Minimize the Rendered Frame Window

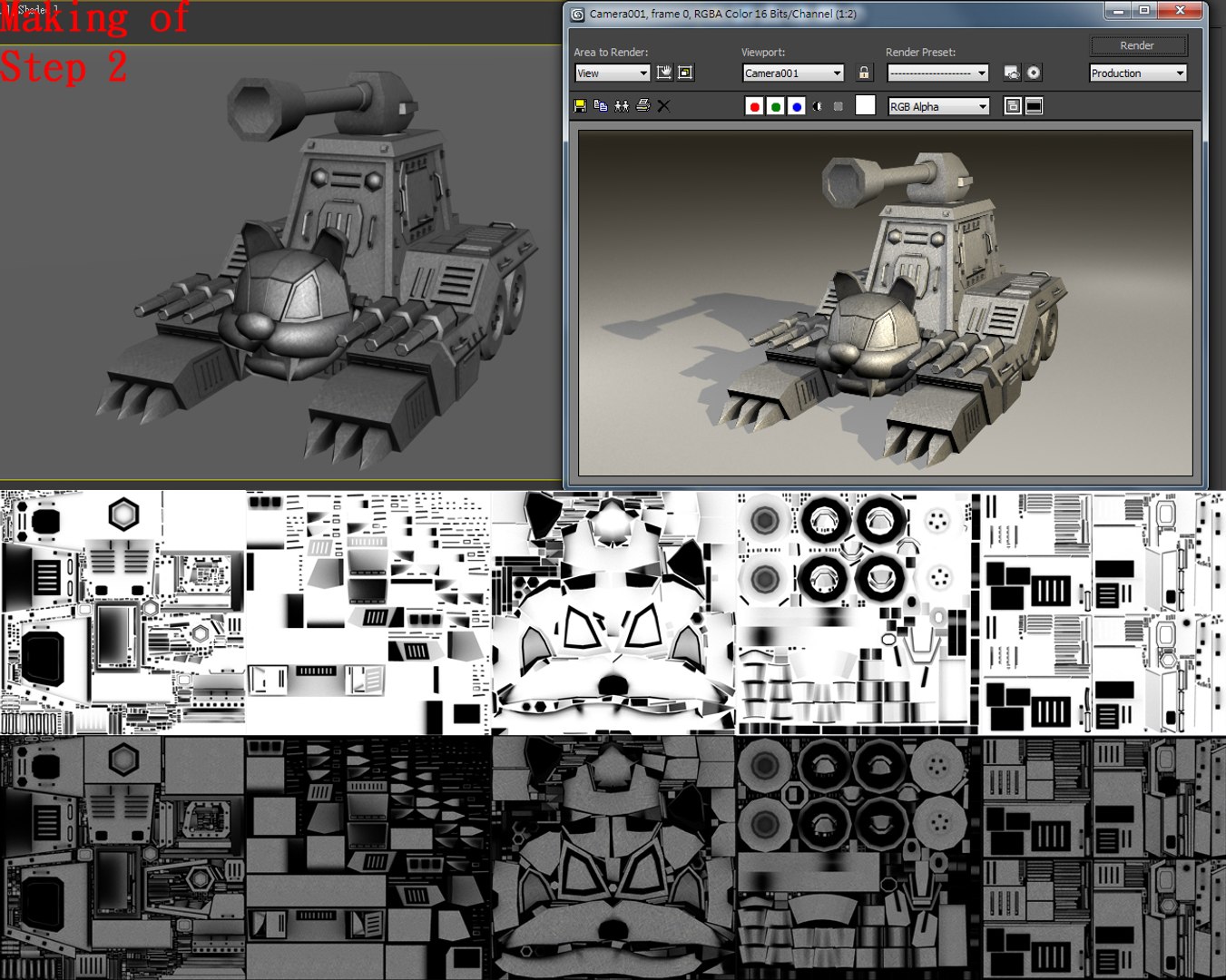click(x=1119, y=11)
